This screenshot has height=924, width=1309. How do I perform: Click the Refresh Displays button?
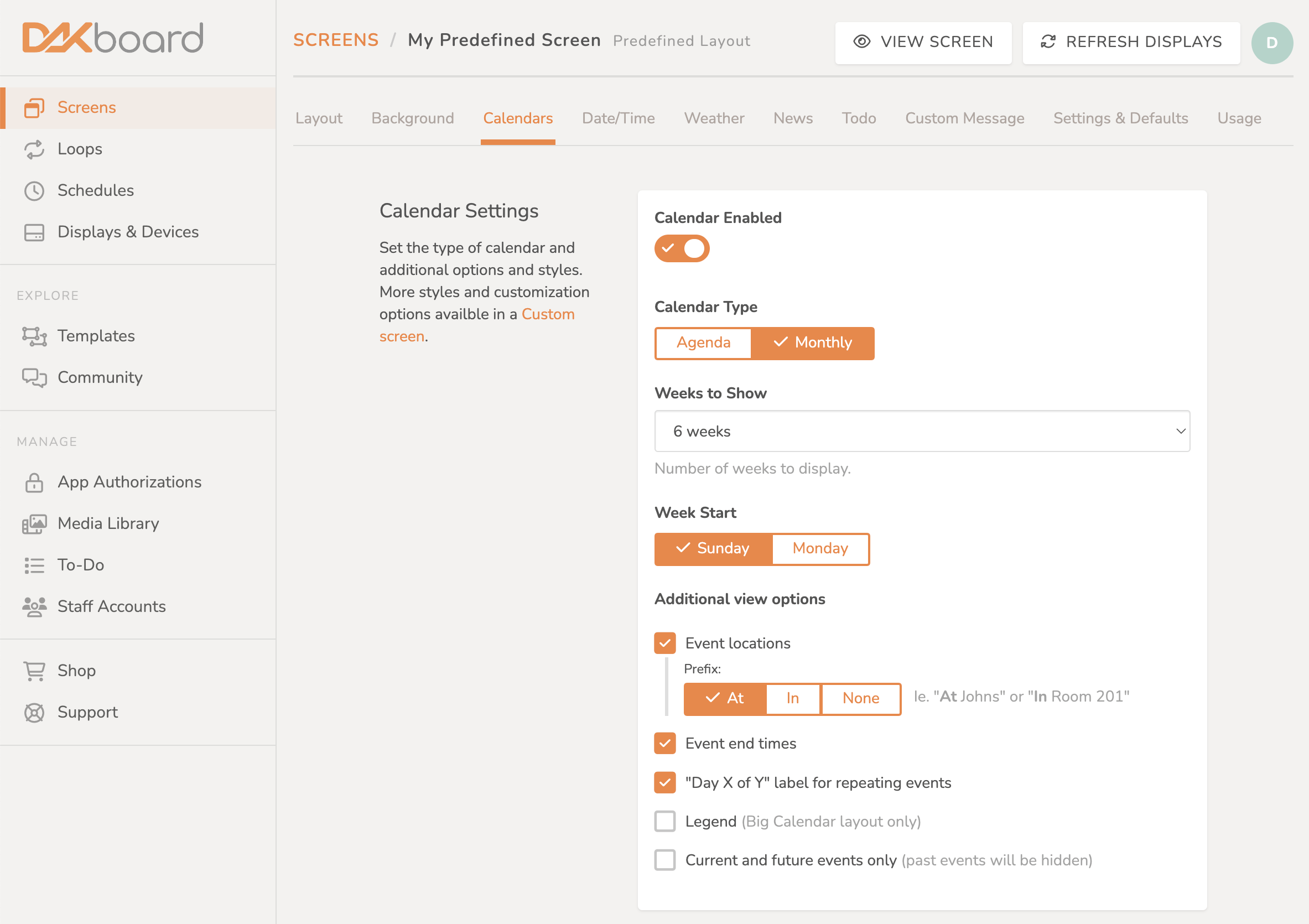tap(1131, 42)
